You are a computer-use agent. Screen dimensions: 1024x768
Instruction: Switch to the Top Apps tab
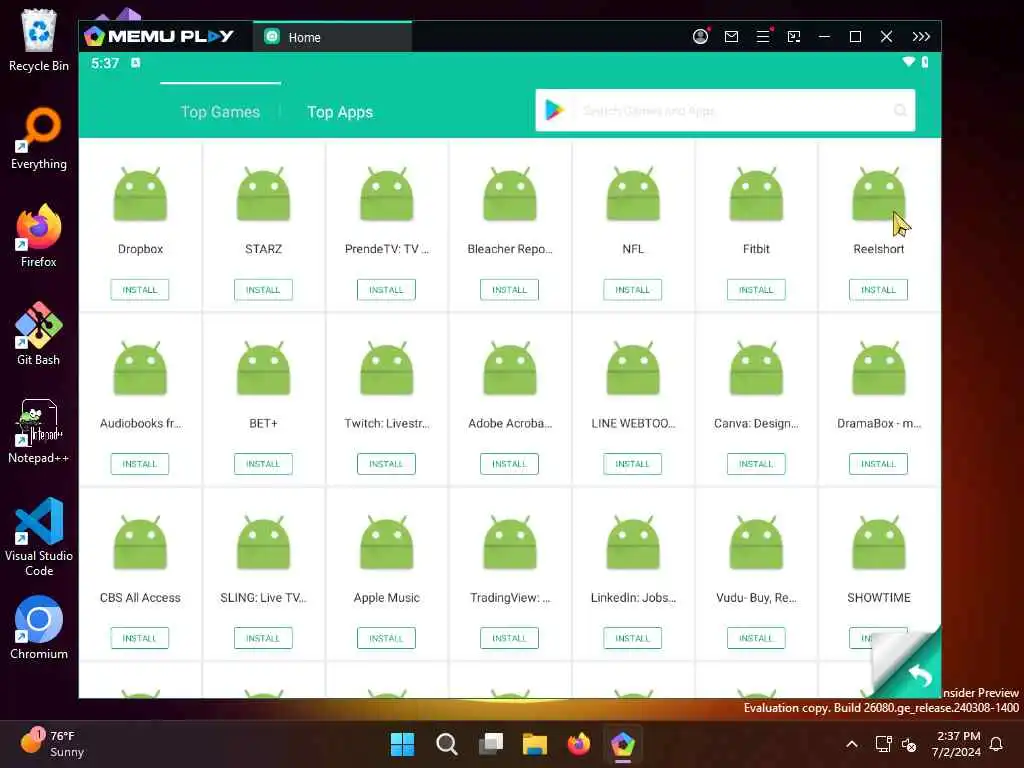[x=340, y=112]
